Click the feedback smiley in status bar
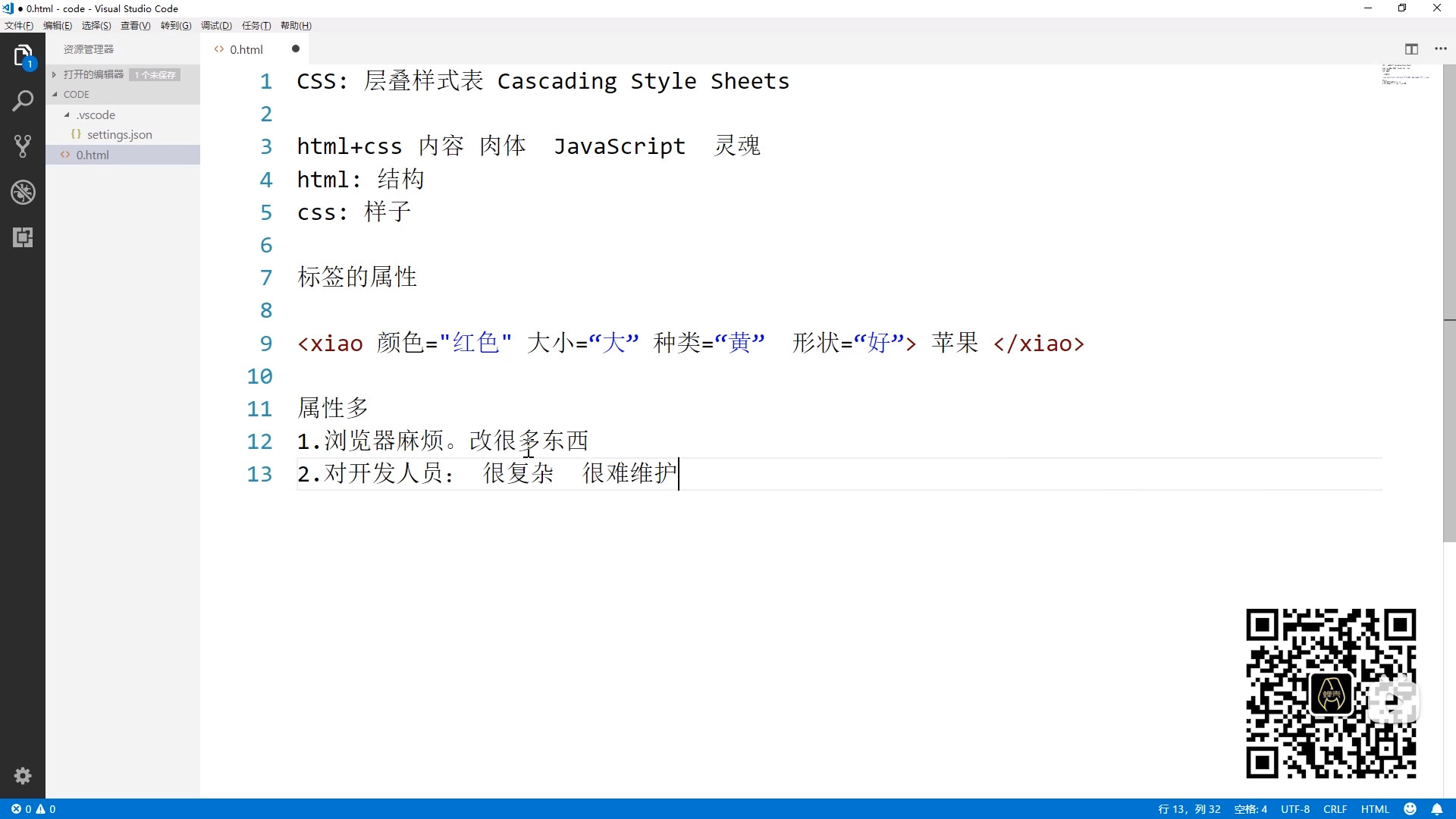The width and height of the screenshot is (1456, 819). point(1410,809)
